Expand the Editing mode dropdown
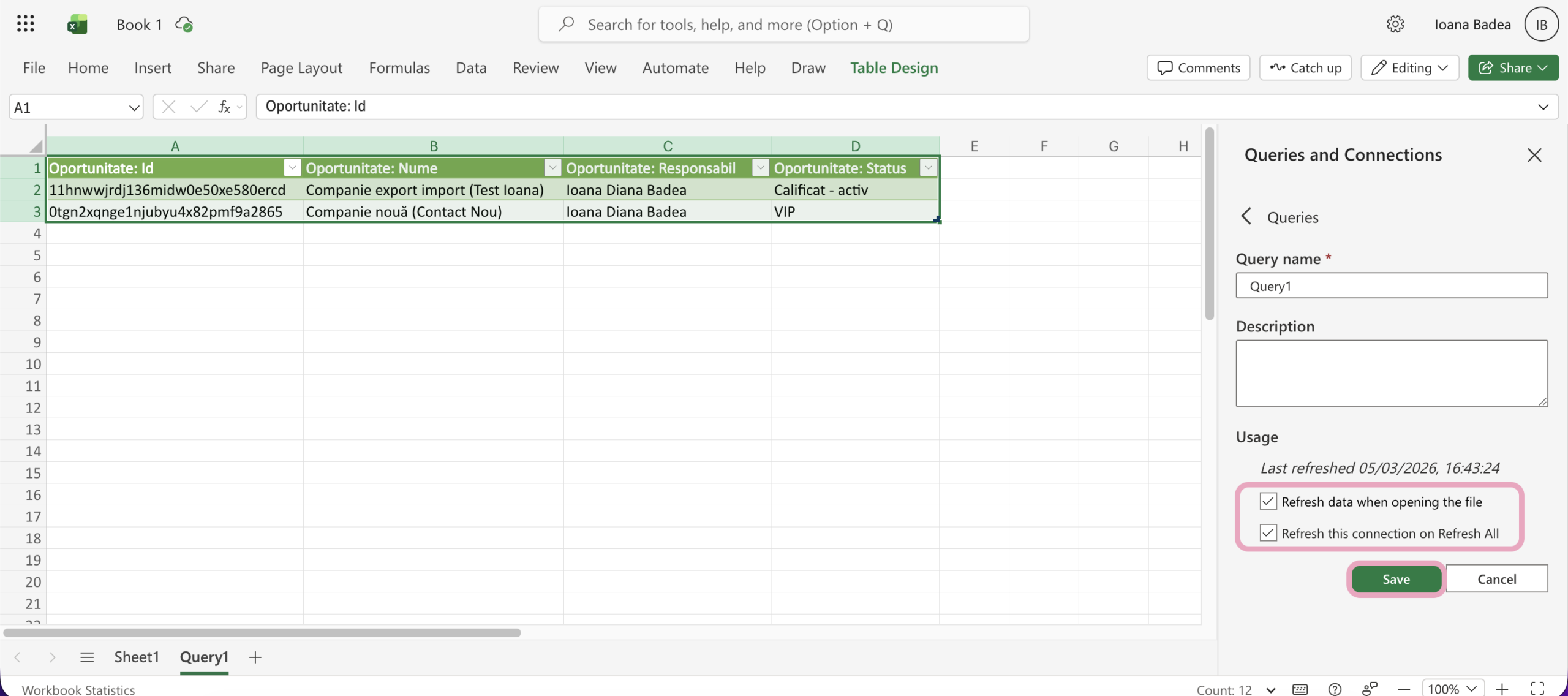This screenshot has height=696, width=1568. tap(1409, 68)
